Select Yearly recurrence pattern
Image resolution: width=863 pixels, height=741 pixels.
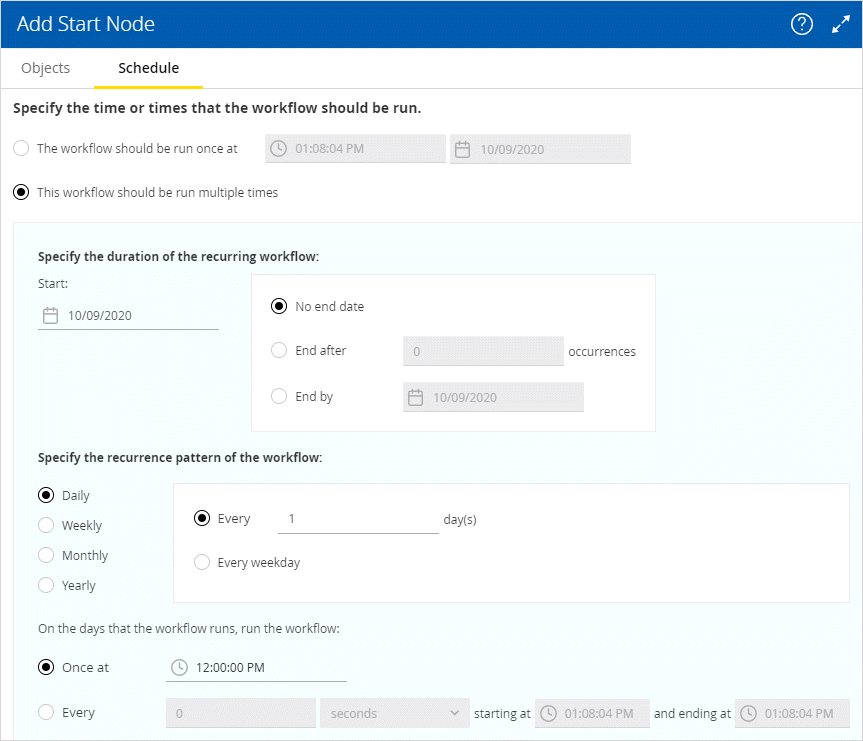[x=46, y=585]
